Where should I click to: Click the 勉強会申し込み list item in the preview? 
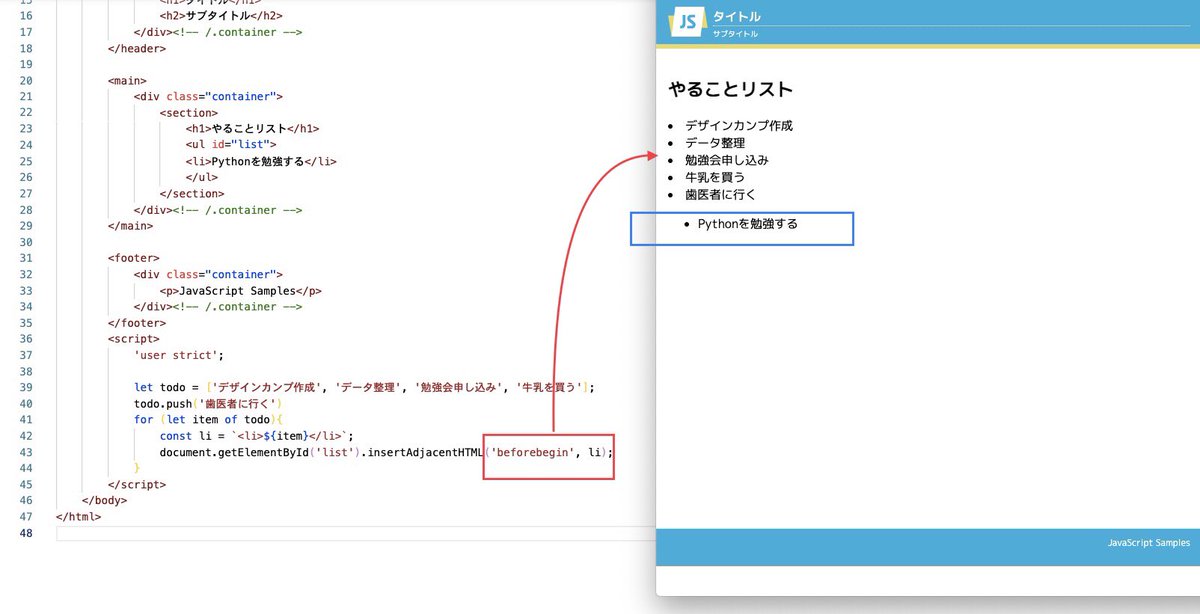click(727, 160)
